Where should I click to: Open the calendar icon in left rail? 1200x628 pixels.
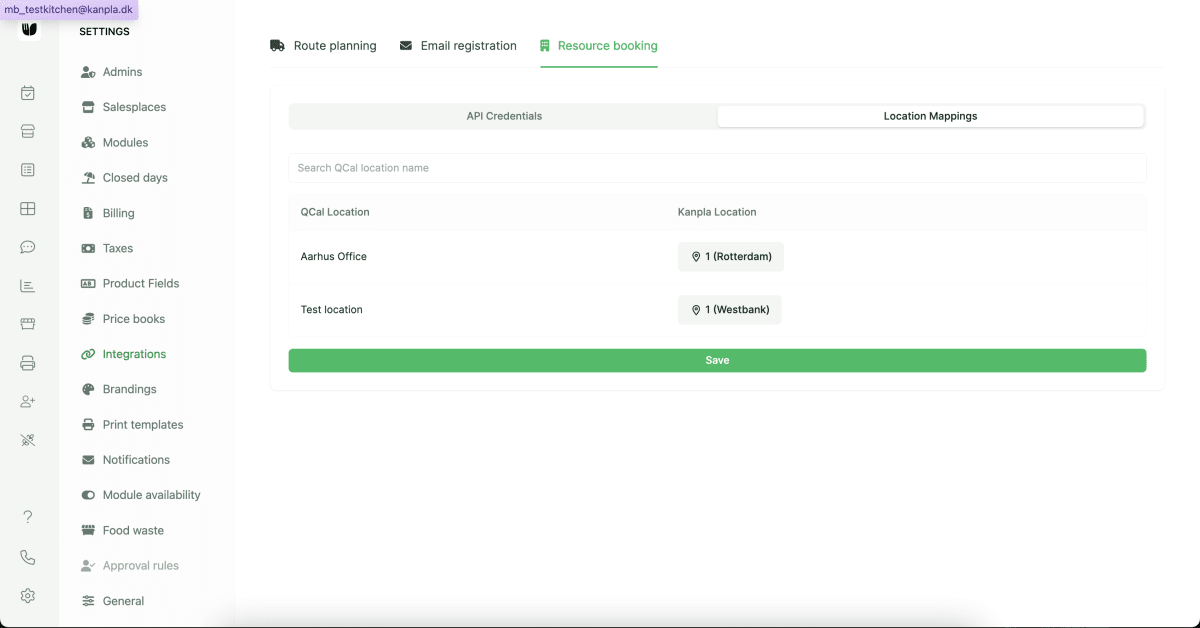click(28, 93)
